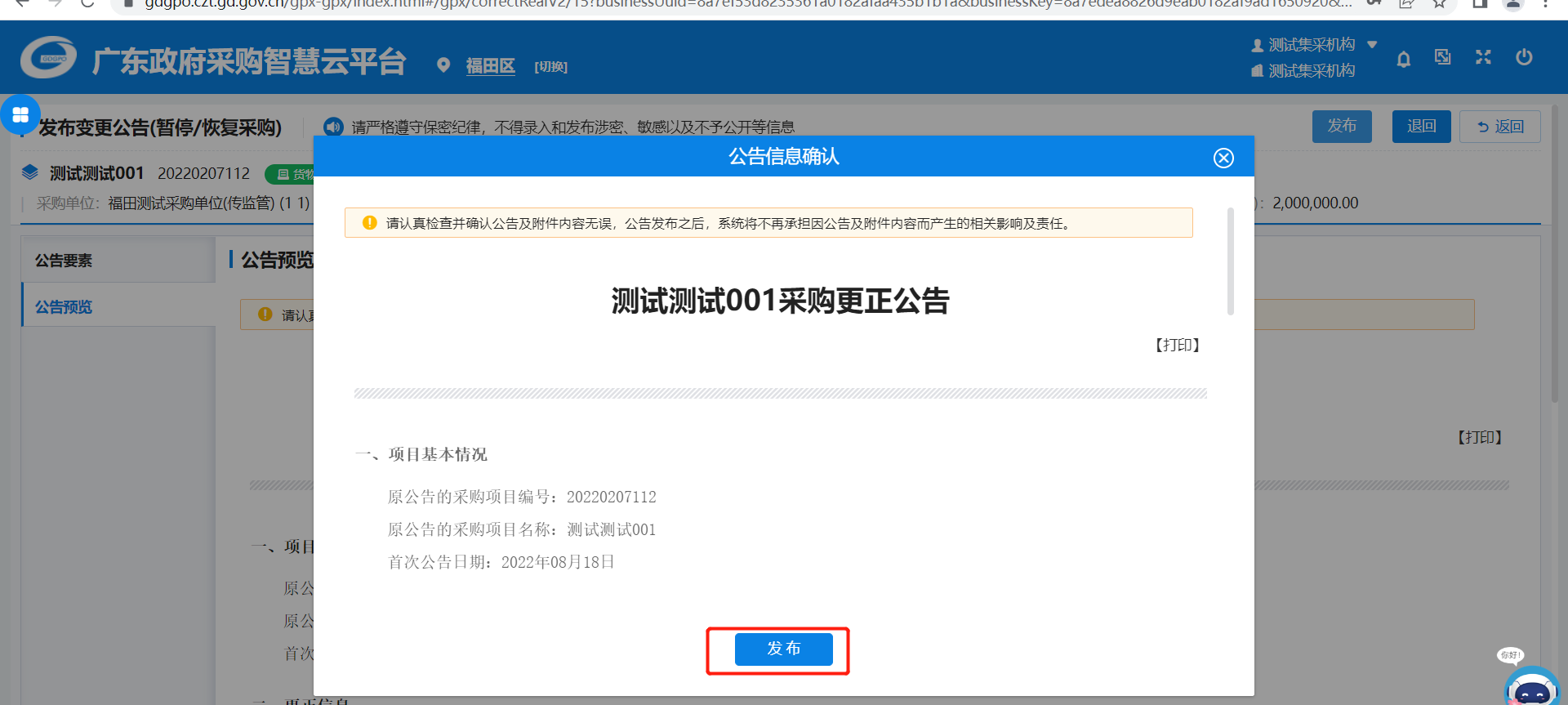1568x705 pixels.
Task: Click the 返回 back button
Action: click(1499, 127)
